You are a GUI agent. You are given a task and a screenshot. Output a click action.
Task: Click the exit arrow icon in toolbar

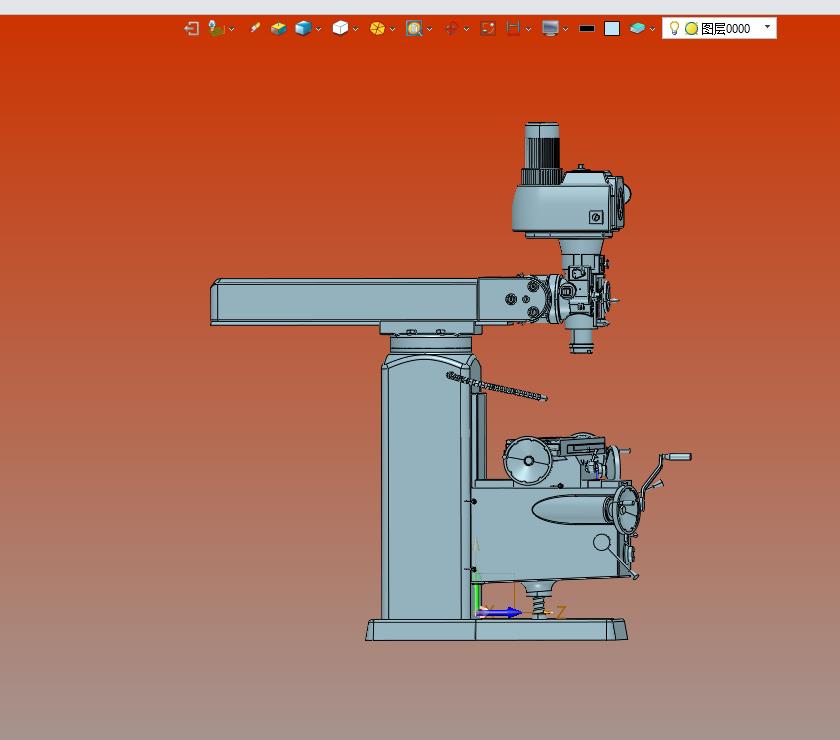coord(191,28)
